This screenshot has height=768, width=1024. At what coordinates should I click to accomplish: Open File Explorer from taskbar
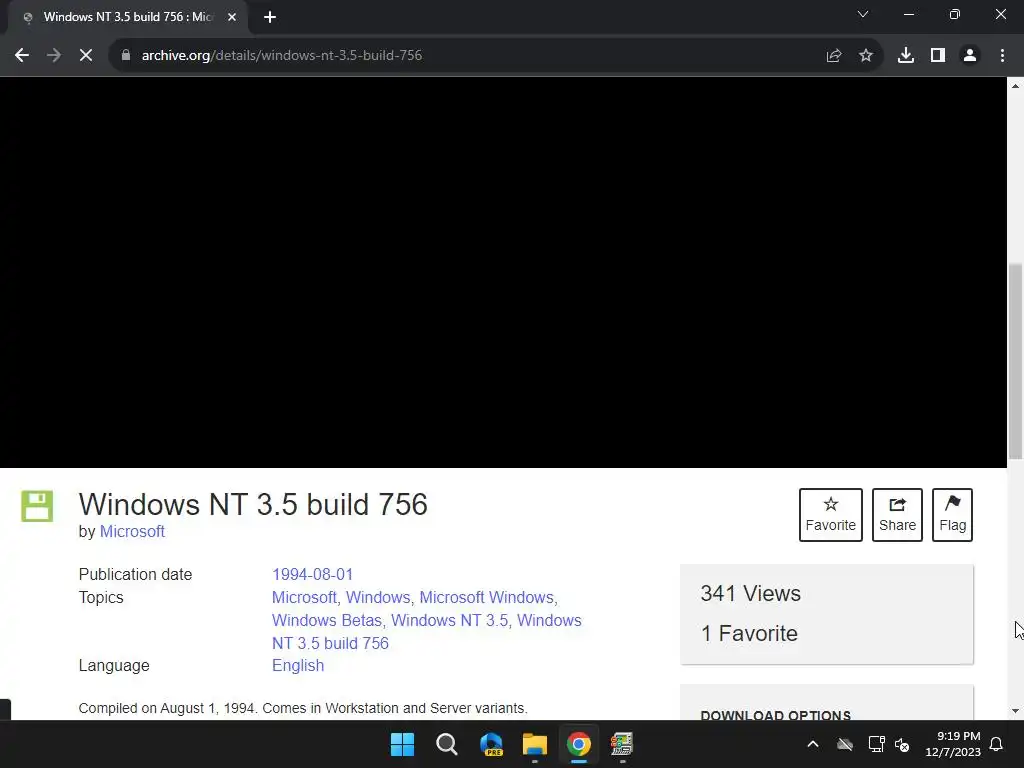pyautogui.click(x=535, y=744)
